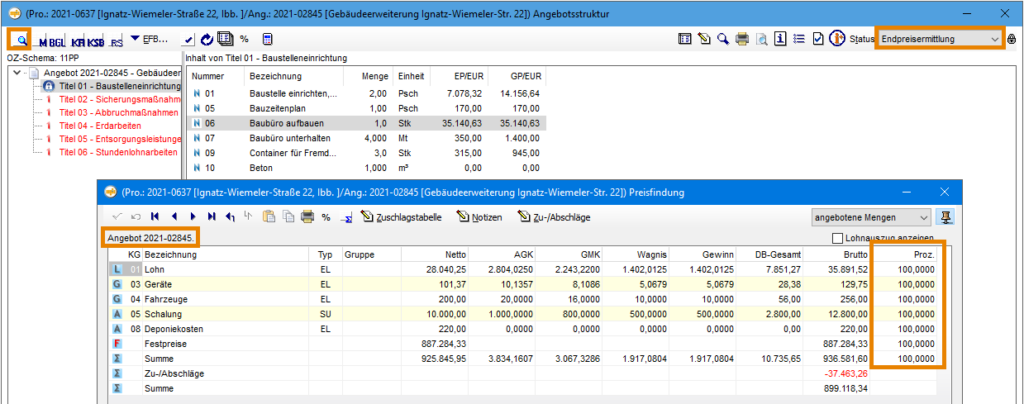
Task: Select Titel 06 - Stundenlohnarbeiten in tree
Action: click(118, 151)
